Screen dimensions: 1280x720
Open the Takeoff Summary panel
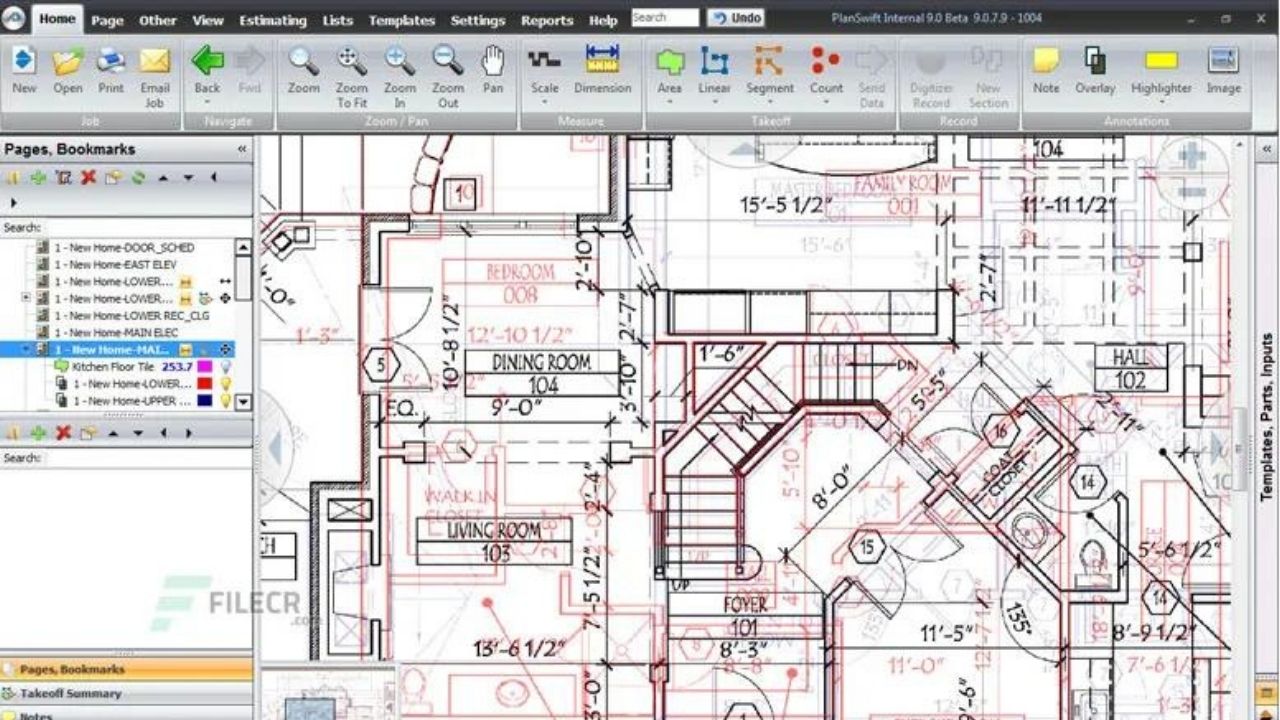70,693
